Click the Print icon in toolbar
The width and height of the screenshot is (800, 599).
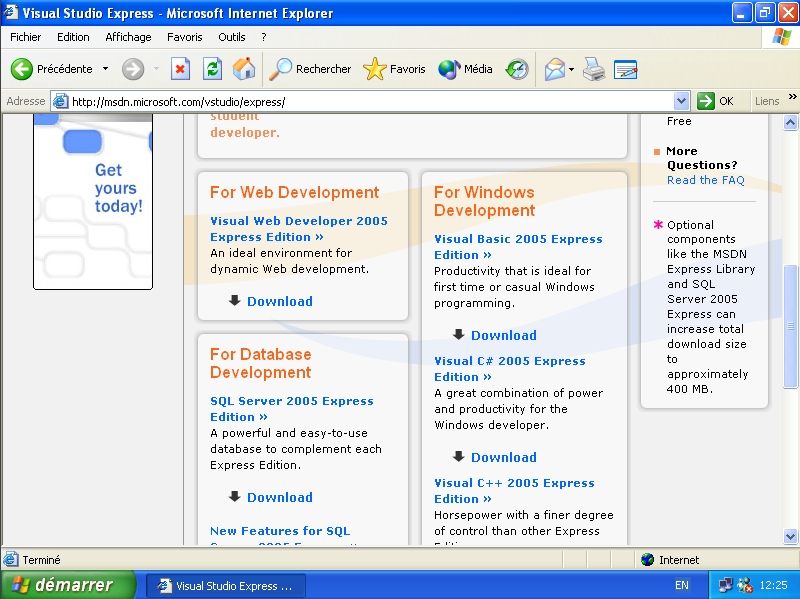click(x=594, y=69)
